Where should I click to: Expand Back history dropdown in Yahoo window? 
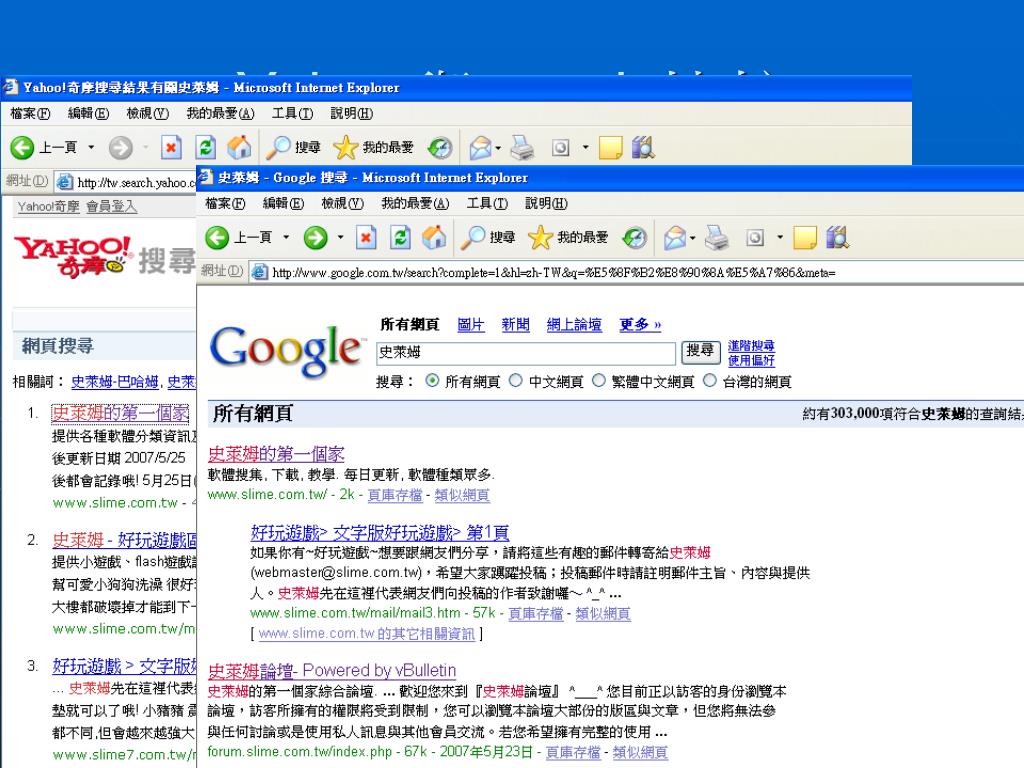(91, 148)
